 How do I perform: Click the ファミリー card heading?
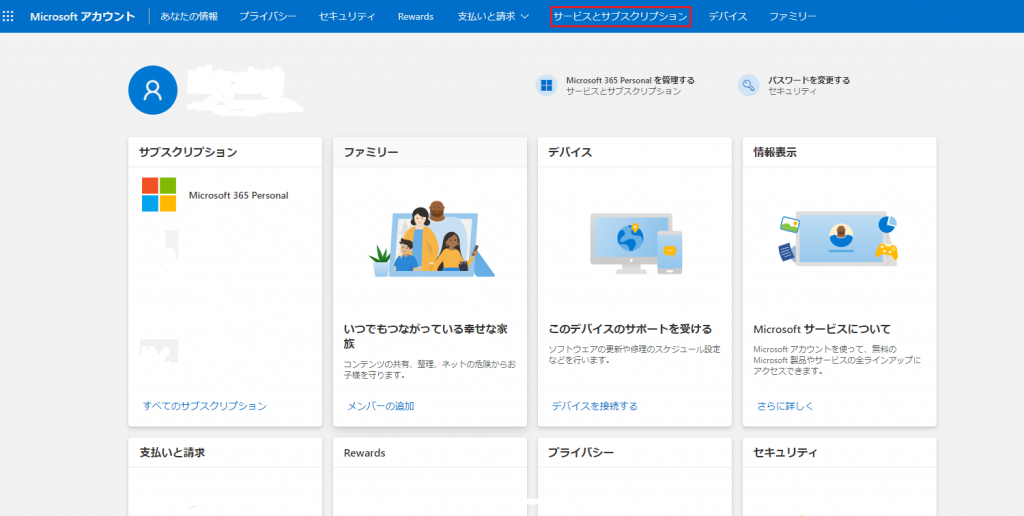[x=371, y=152]
